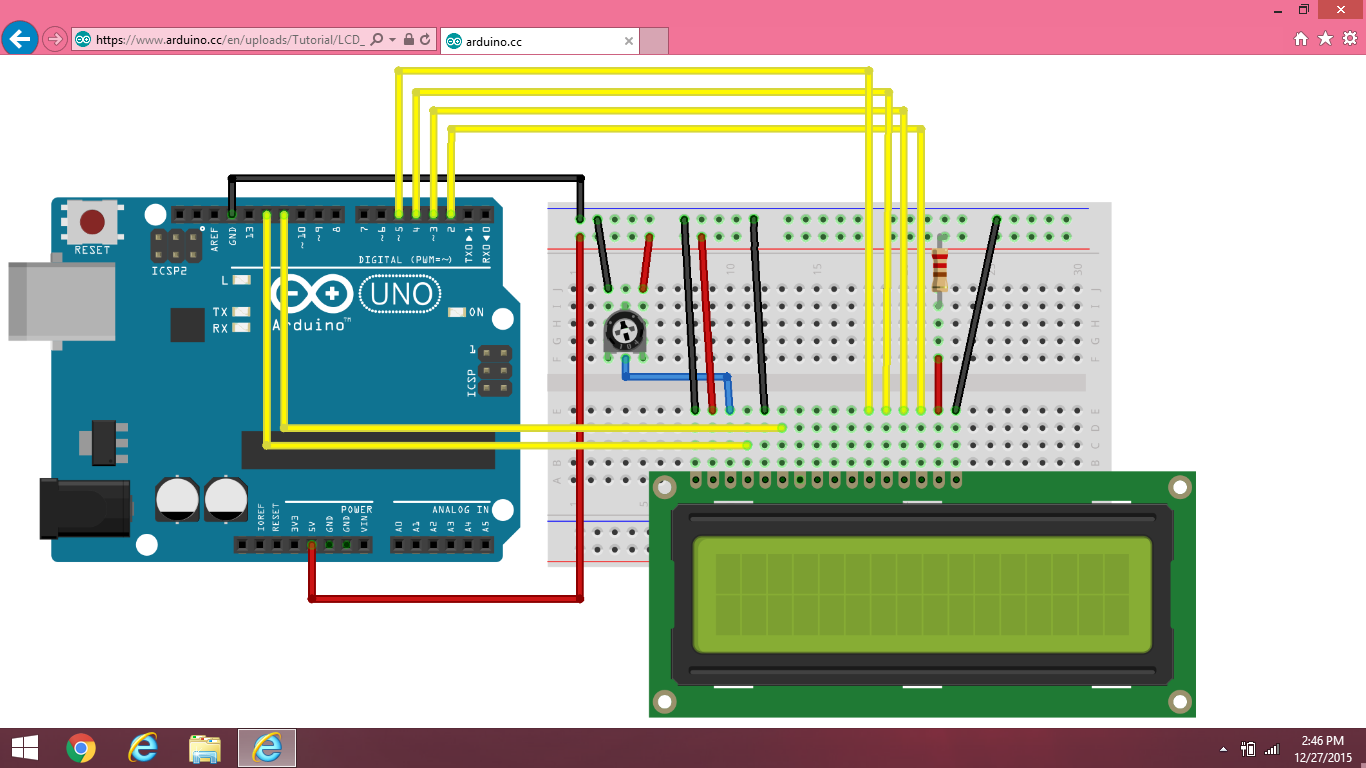Click the green LCD display screen
The height and width of the screenshot is (768, 1366).
[922, 594]
